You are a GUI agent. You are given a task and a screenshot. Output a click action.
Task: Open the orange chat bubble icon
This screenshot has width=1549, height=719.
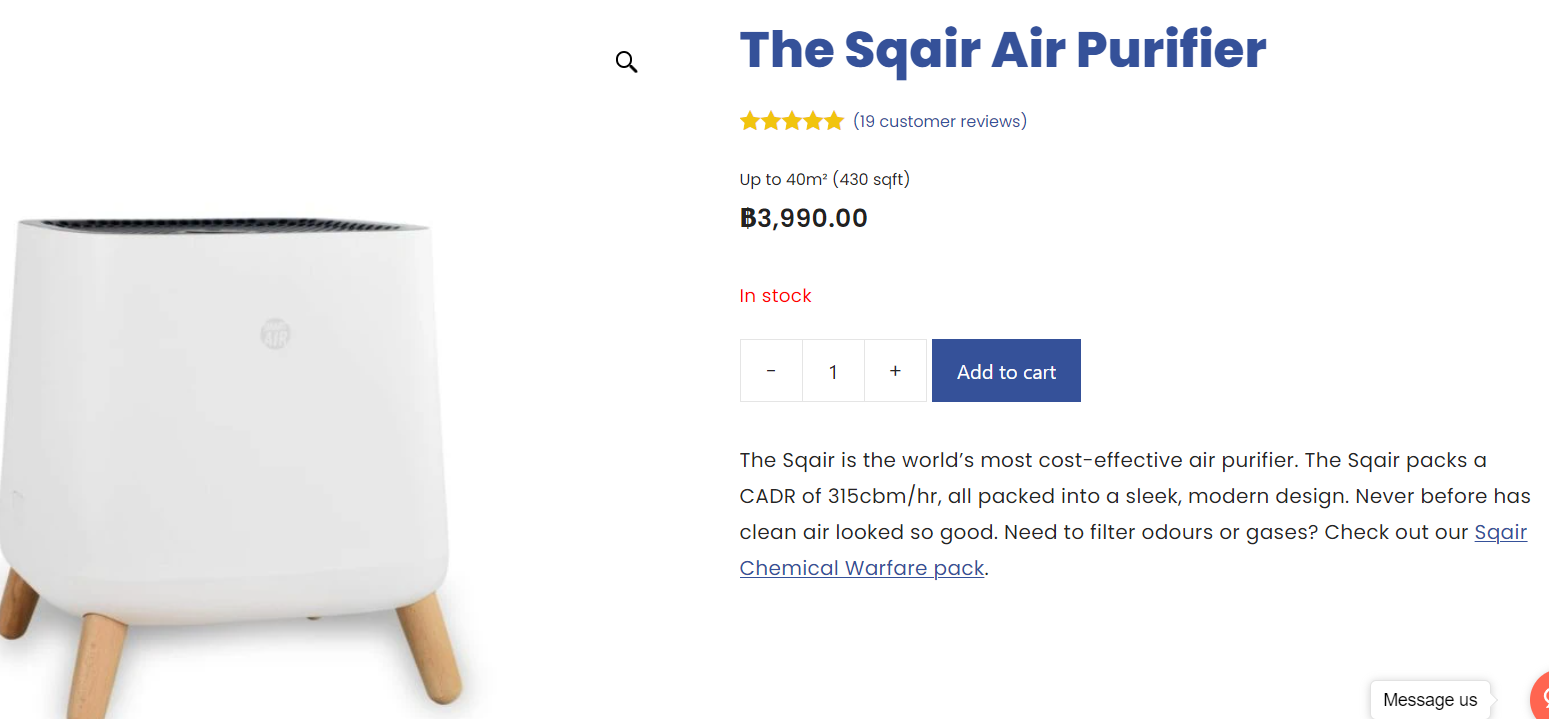1541,698
